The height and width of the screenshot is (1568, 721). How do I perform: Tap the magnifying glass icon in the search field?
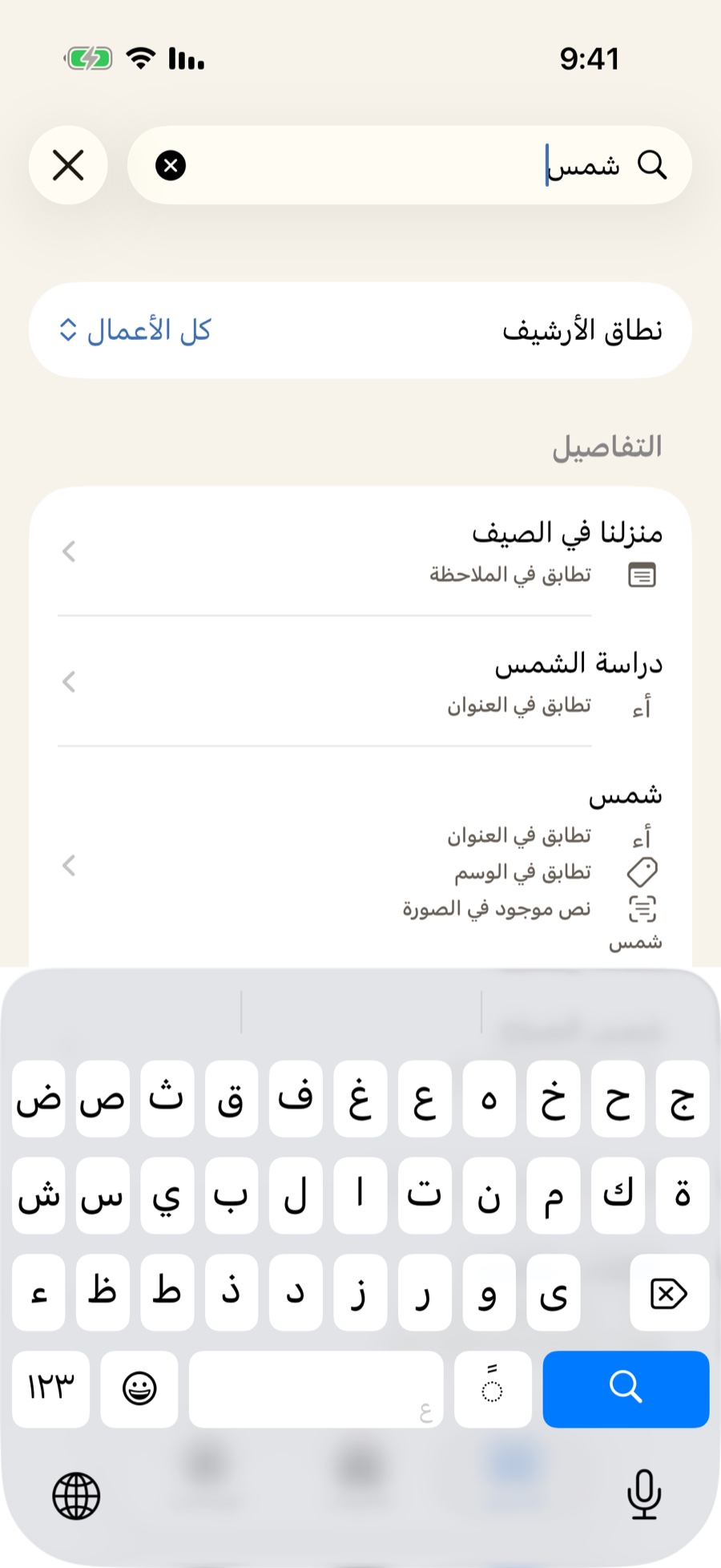coord(652,165)
